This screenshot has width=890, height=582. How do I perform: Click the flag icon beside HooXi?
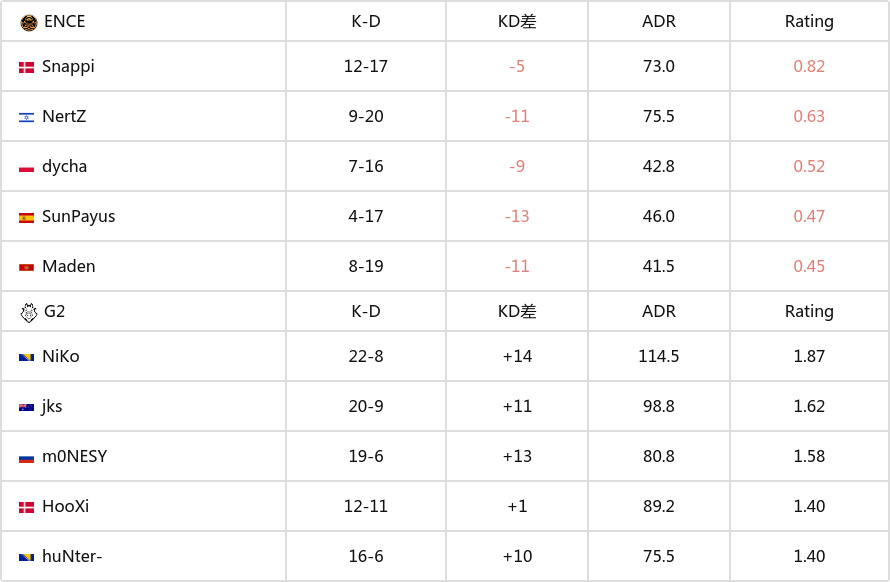tap(26, 507)
